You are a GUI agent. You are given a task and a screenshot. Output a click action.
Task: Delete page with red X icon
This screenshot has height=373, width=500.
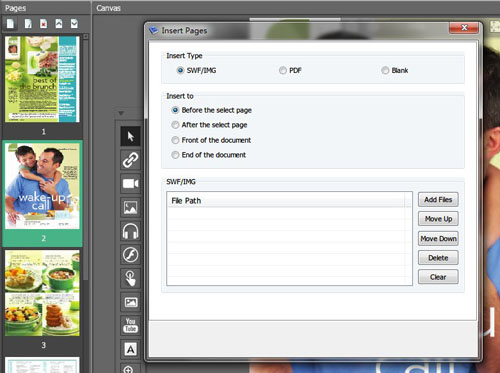tap(43, 24)
